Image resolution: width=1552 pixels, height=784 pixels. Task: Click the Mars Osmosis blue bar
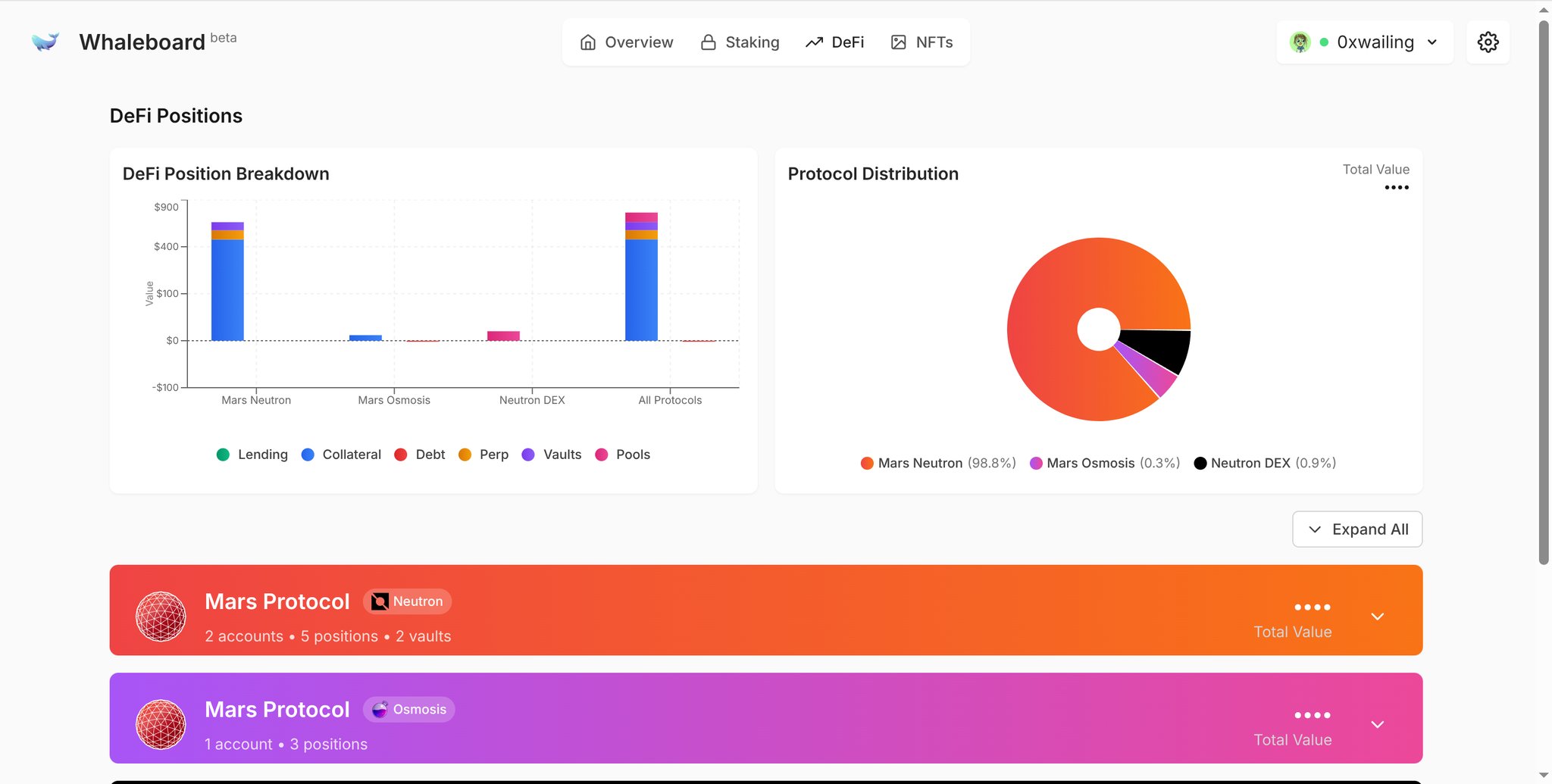[365, 338]
